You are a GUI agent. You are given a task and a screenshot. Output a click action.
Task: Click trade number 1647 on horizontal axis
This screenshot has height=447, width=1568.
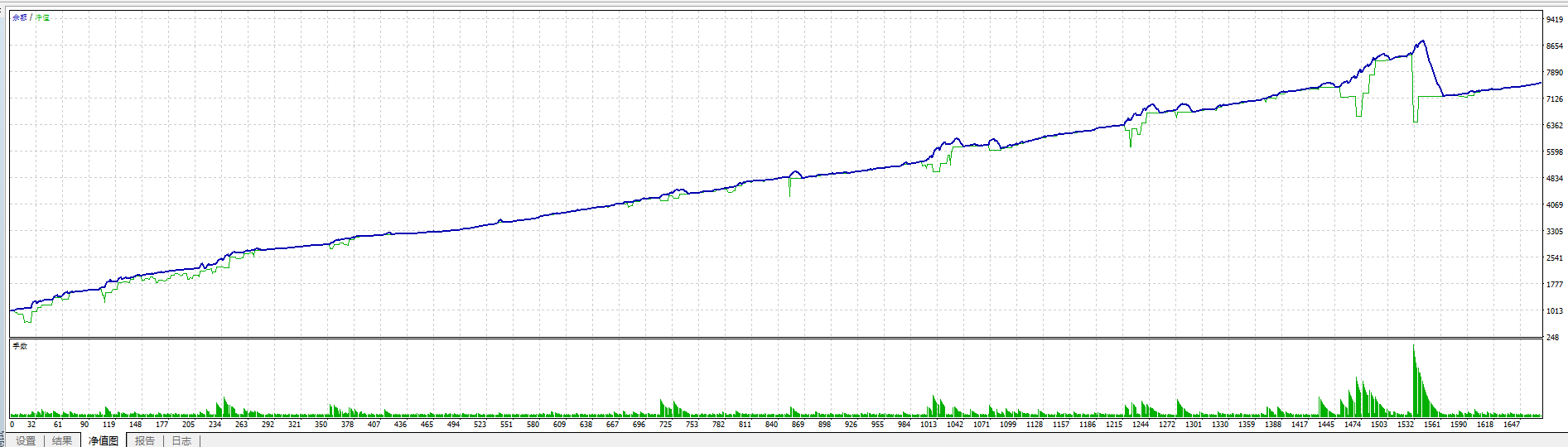(x=1512, y=424)
